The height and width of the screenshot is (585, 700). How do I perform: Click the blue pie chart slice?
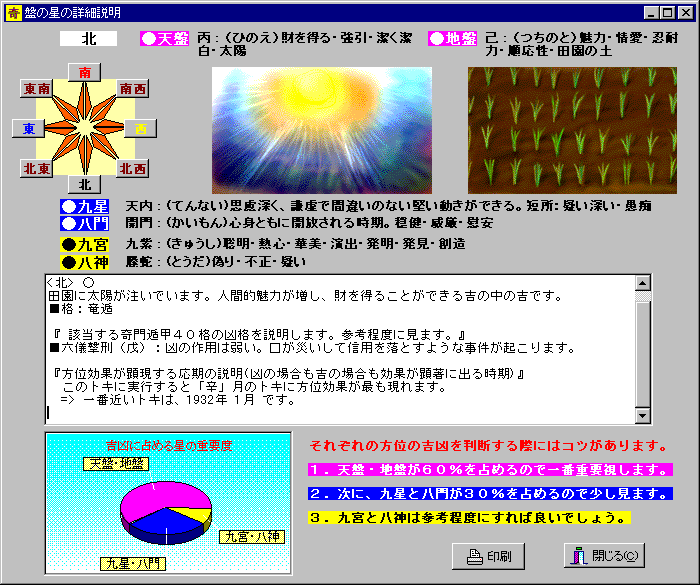point(164,526)
